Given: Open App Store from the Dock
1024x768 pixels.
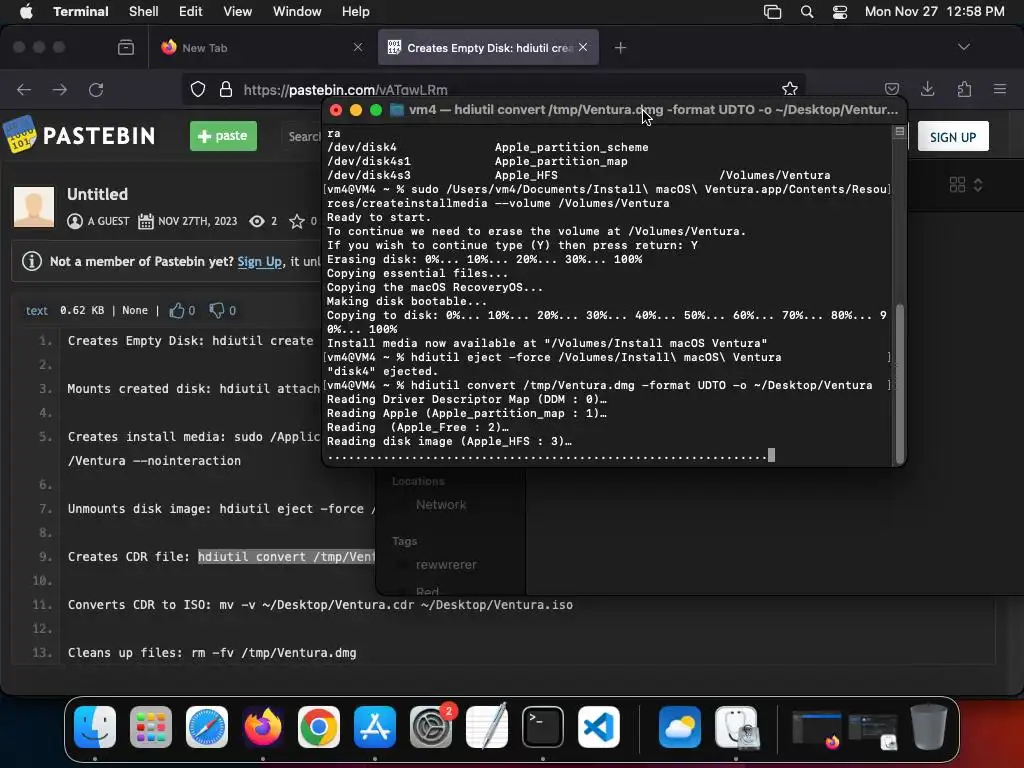Looking at the screenshot, I should (x=375, y=727).
